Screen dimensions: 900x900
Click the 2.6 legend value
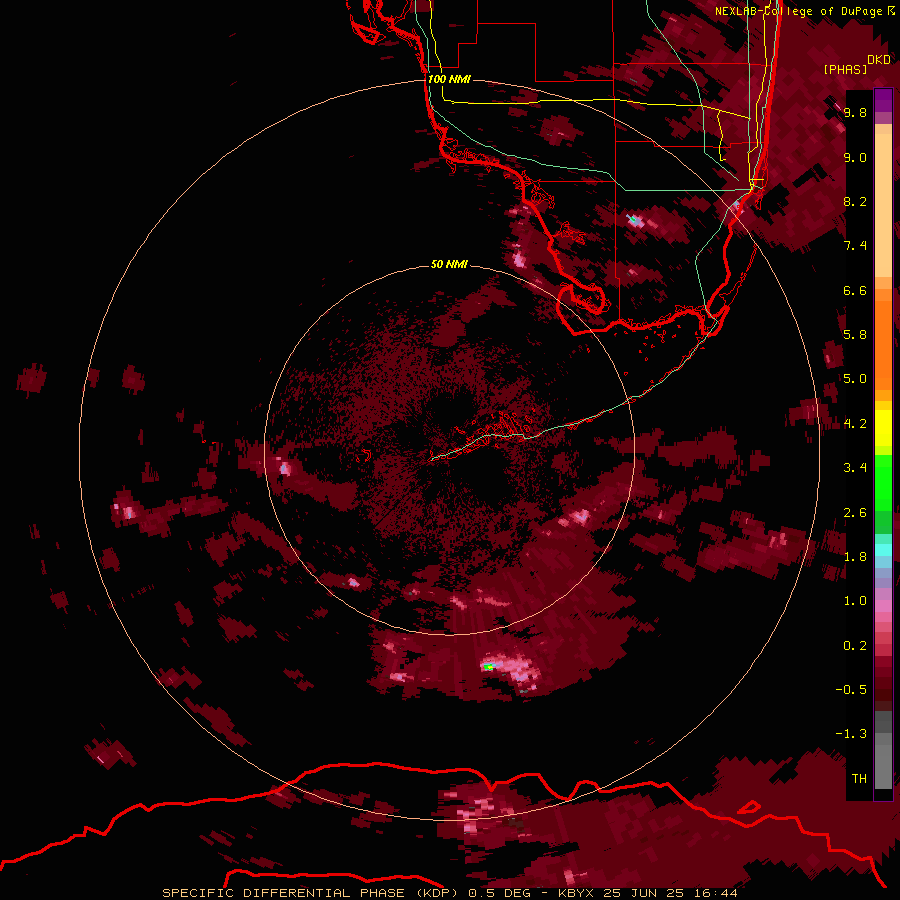pos(855,513)
